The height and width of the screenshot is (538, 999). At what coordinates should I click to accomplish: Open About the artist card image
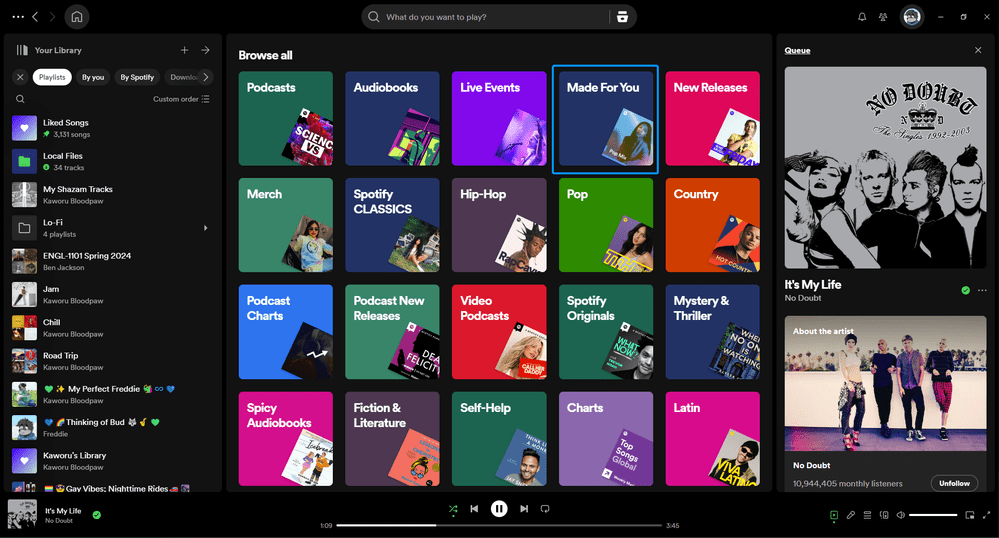click(885, 384)
